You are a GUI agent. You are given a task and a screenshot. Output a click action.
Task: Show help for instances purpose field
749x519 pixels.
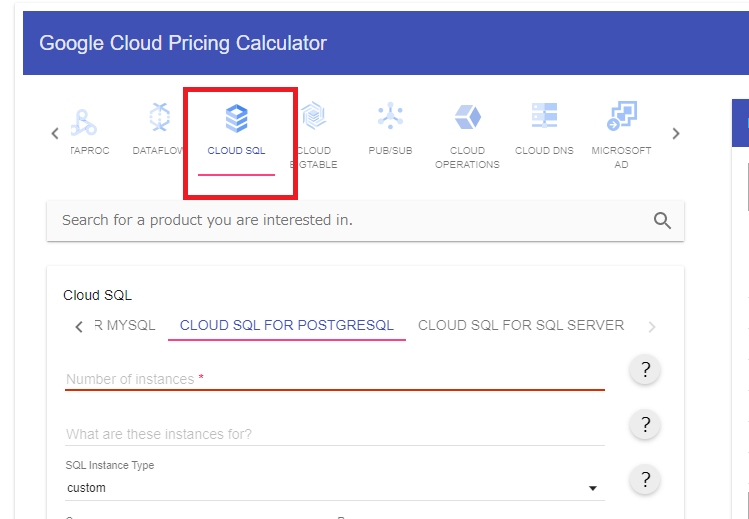[645, 424]
